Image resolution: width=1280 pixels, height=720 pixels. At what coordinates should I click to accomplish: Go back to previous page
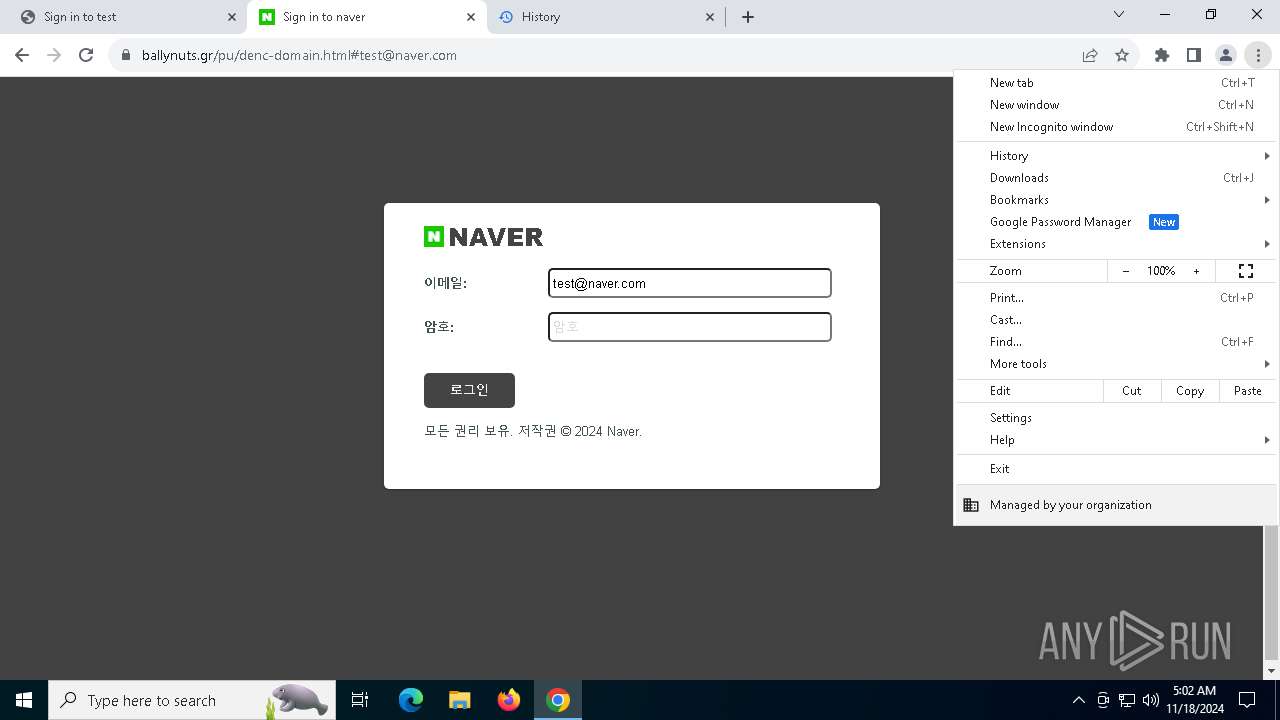(22, 55)
